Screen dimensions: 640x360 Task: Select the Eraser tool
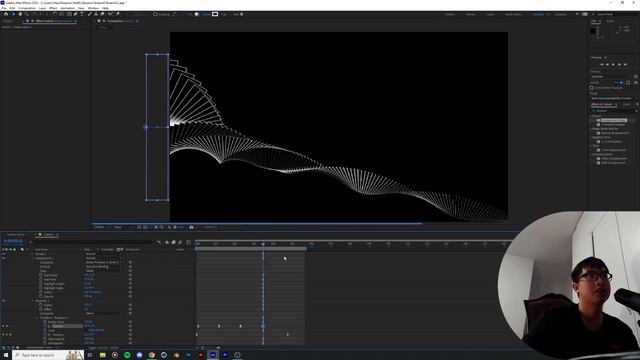click(x=102, y=14)
